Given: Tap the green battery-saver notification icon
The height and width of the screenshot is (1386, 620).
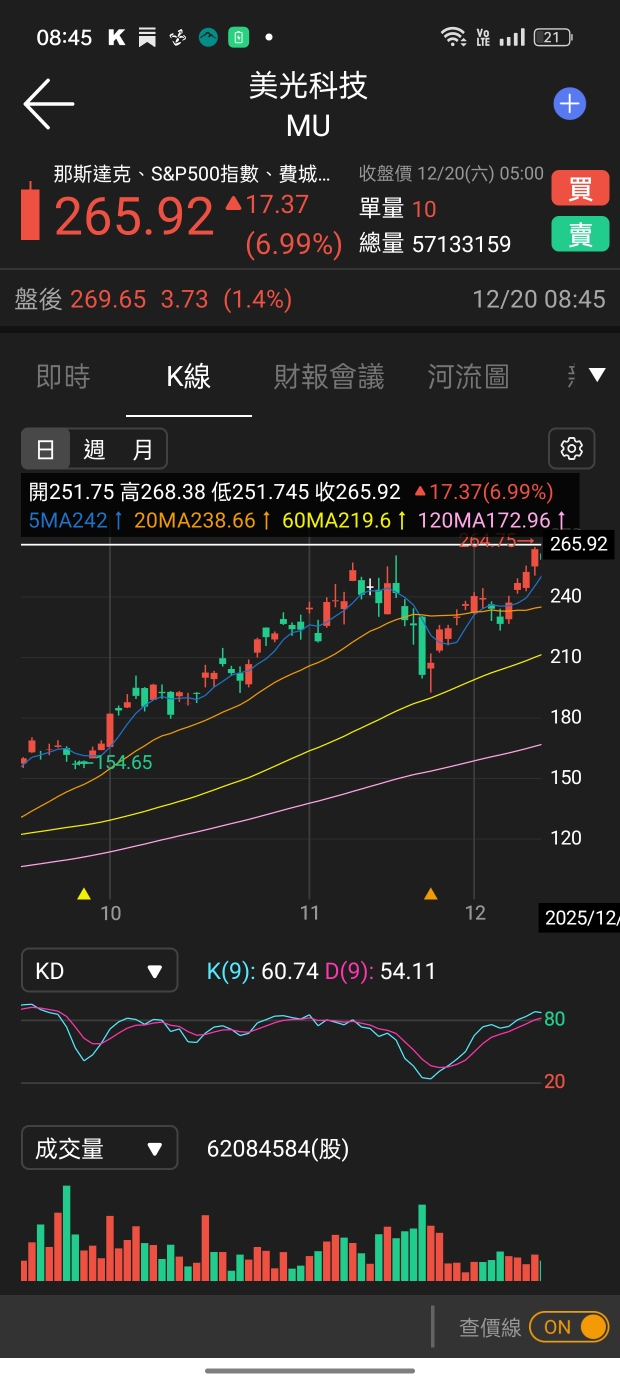Looking at the screenshot, I should pos(238,37).
